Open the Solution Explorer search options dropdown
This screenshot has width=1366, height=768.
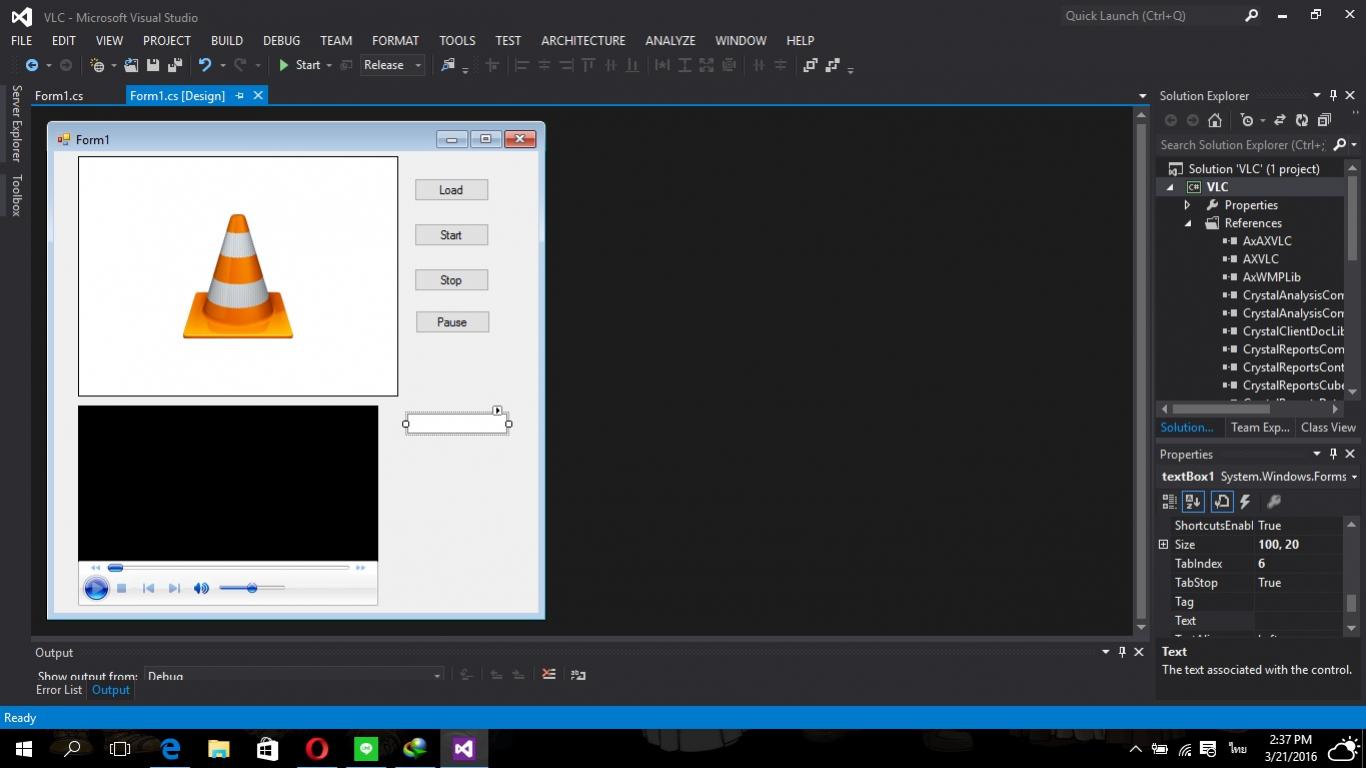tap(1354, 145)
